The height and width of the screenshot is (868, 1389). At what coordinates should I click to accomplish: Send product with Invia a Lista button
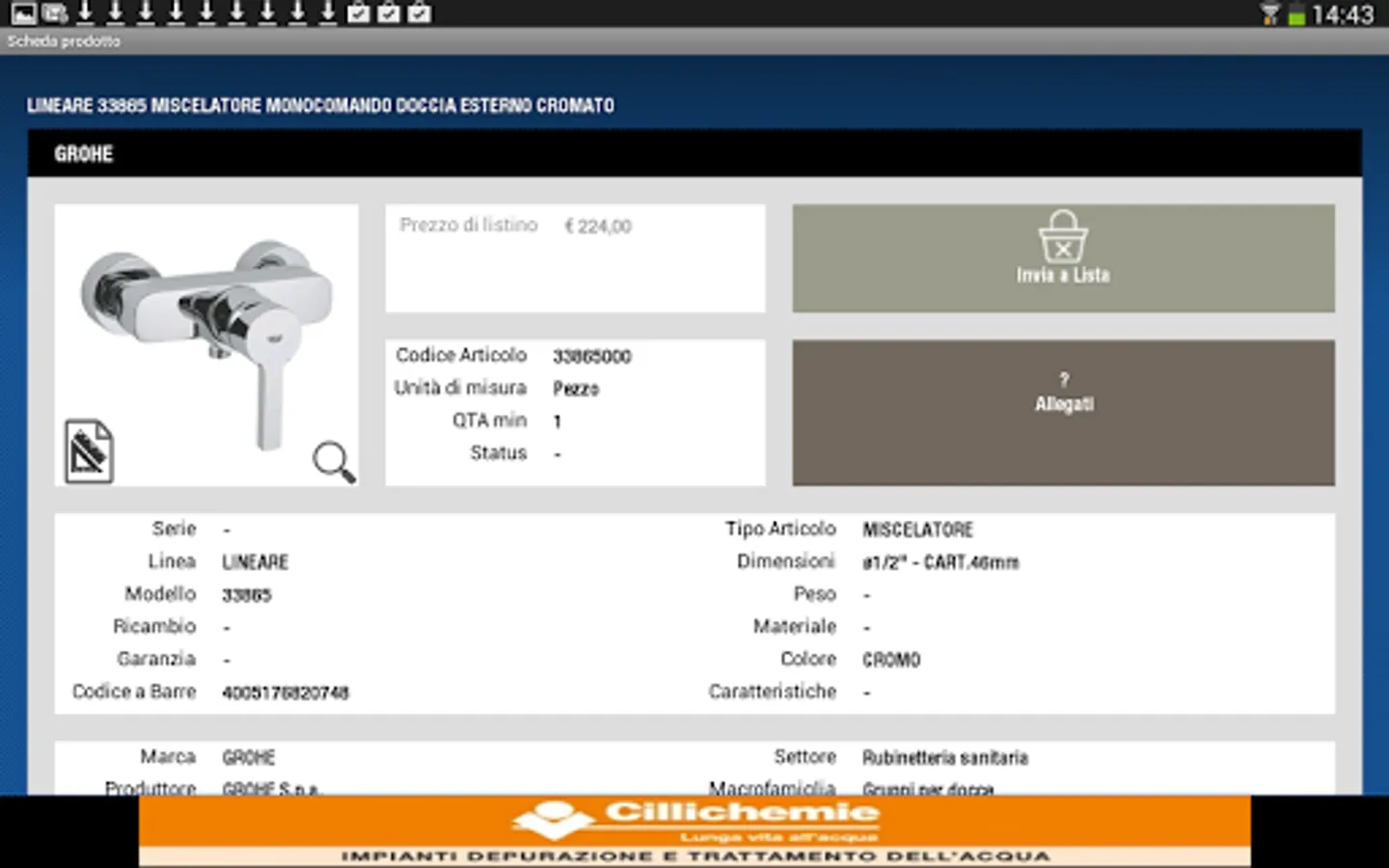pos(1064,258)
